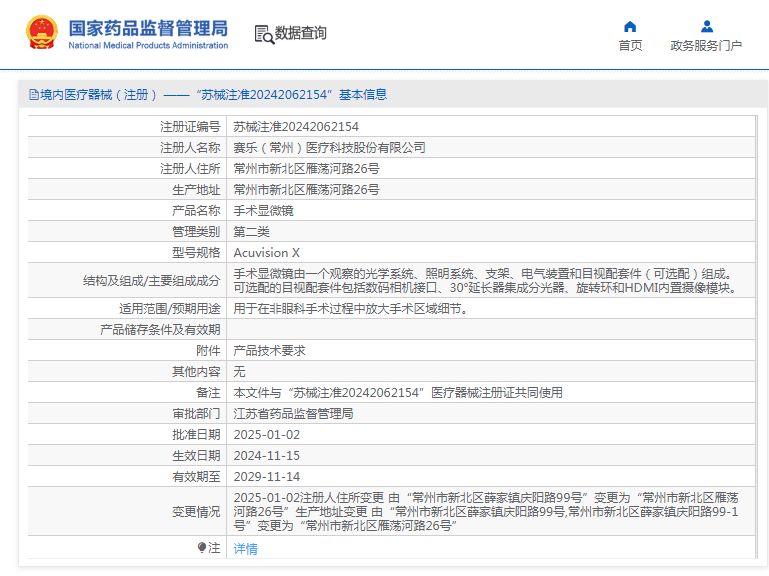Select product name 手术显微镜
Image resolution: width=769 pixels, height=576 pixels.
(263, 210)
